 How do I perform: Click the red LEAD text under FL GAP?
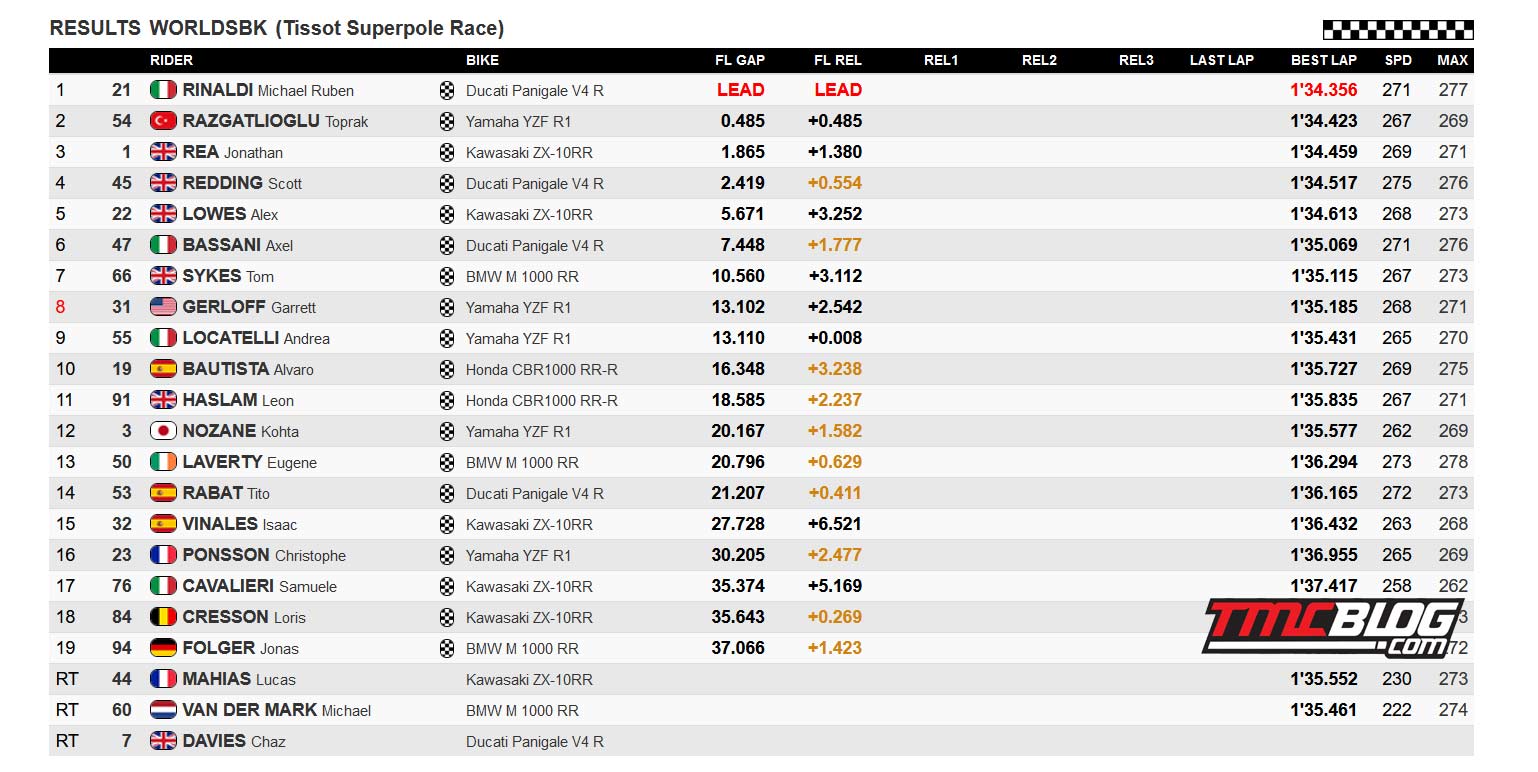pyautogui.click(x=741, y=90)
